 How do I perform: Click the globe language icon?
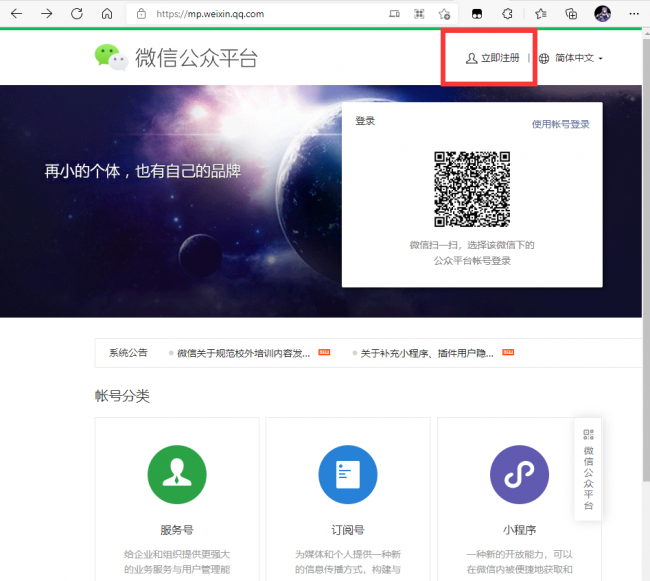[x=544, y=58]
